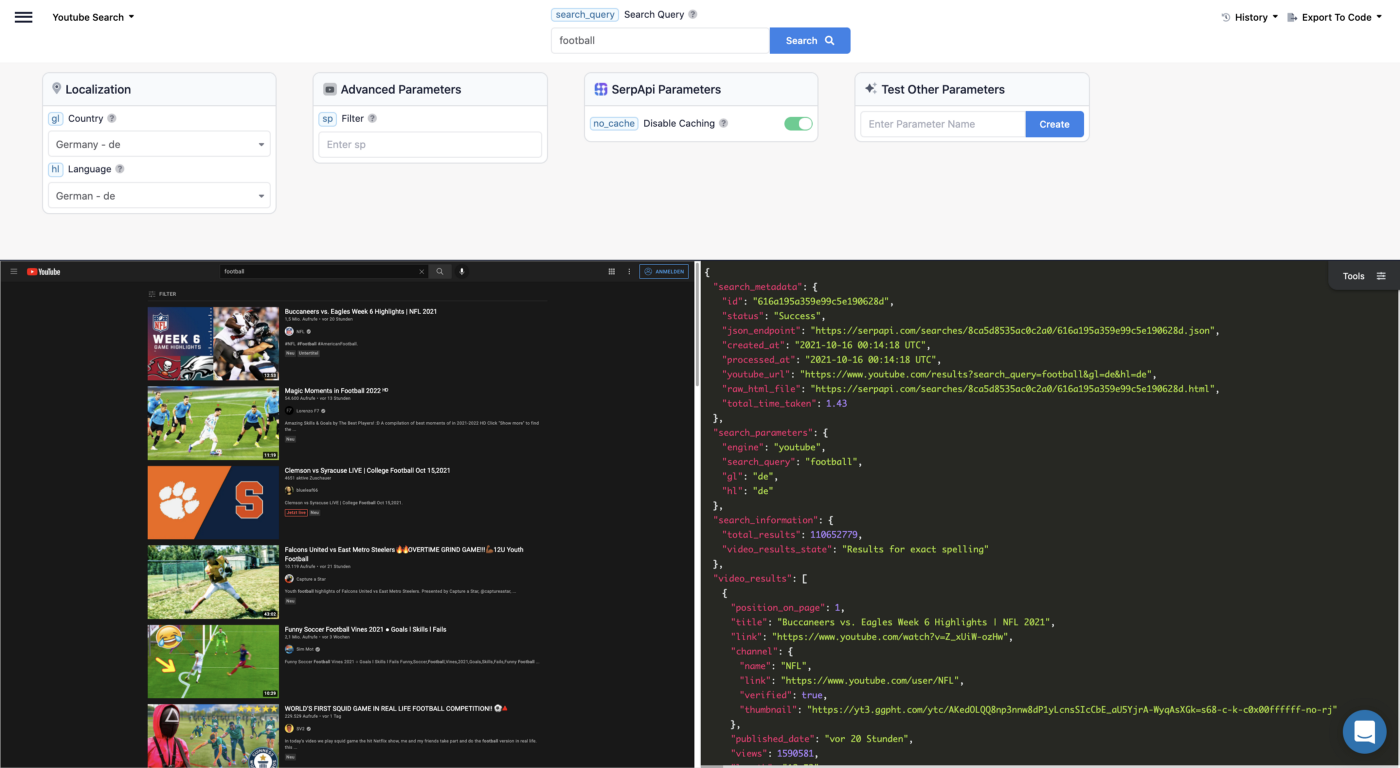Click the SerpApi Parameters grid icon
Viewport: 1400px width, 768px height.
pyautogui.click(x=601, y=89)
